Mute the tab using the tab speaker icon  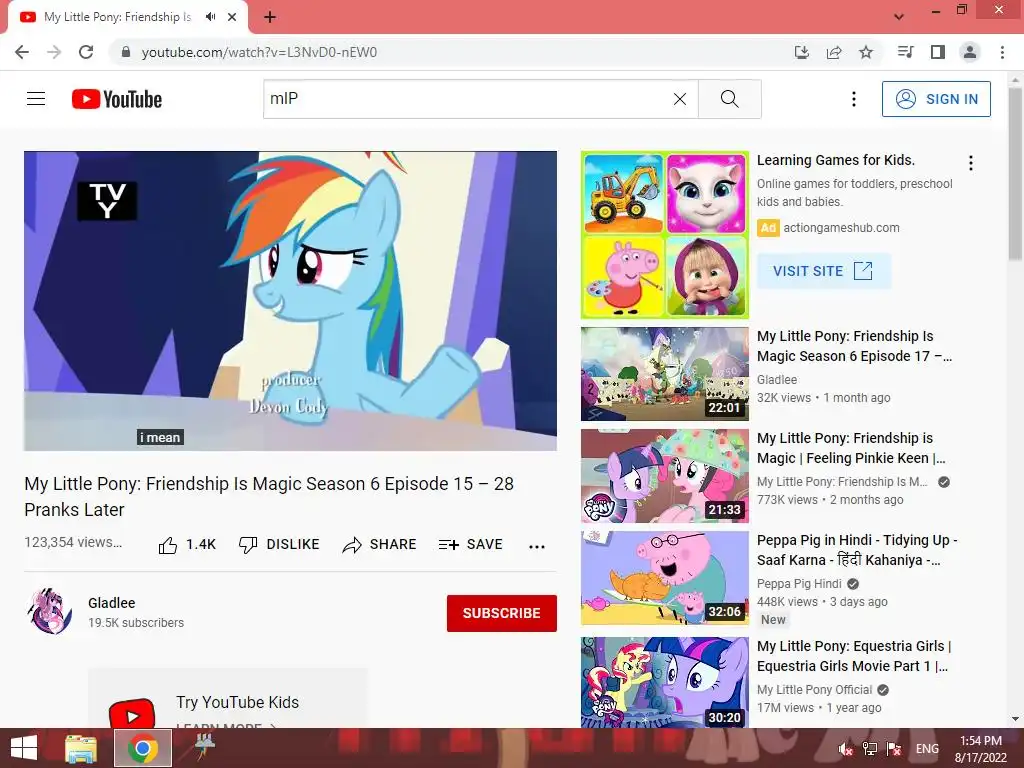pos(210,17)
